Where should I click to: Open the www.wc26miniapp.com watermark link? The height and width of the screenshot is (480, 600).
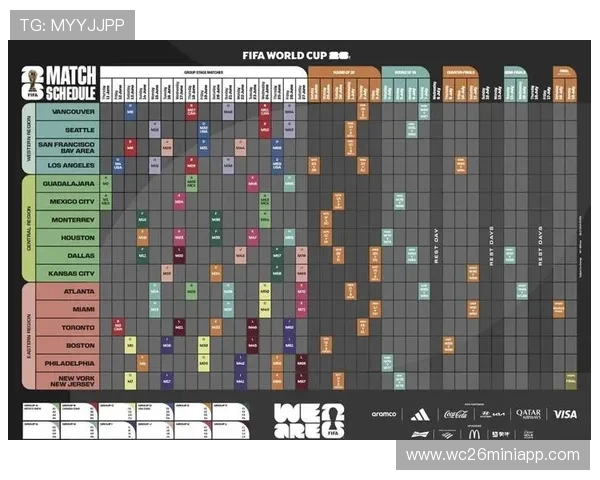[x=492, y=455]
